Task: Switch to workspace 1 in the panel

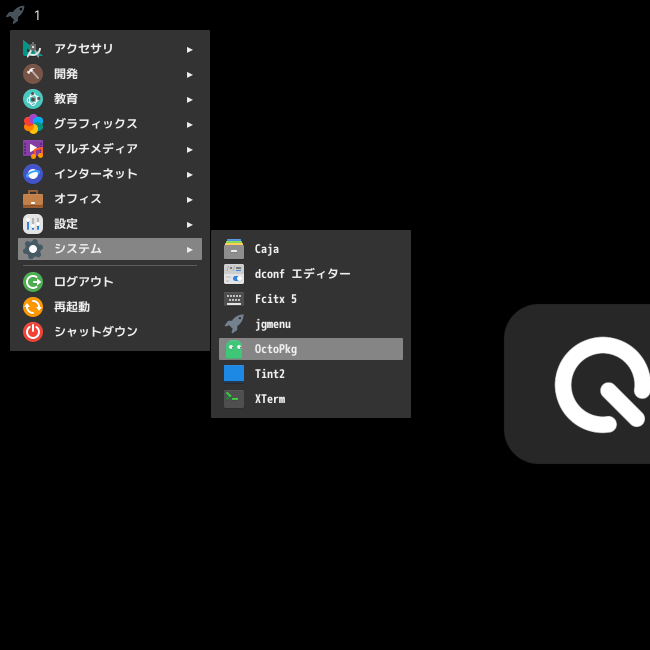Action: click(x=37, y=15)
